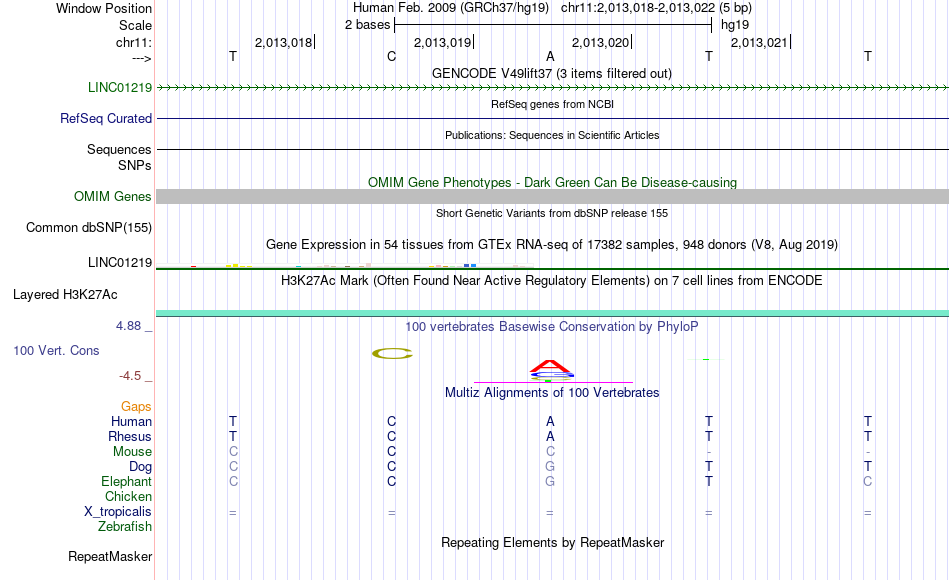
Task: Click the OMIM Gene Phenotypes track title
Action: 552,182
